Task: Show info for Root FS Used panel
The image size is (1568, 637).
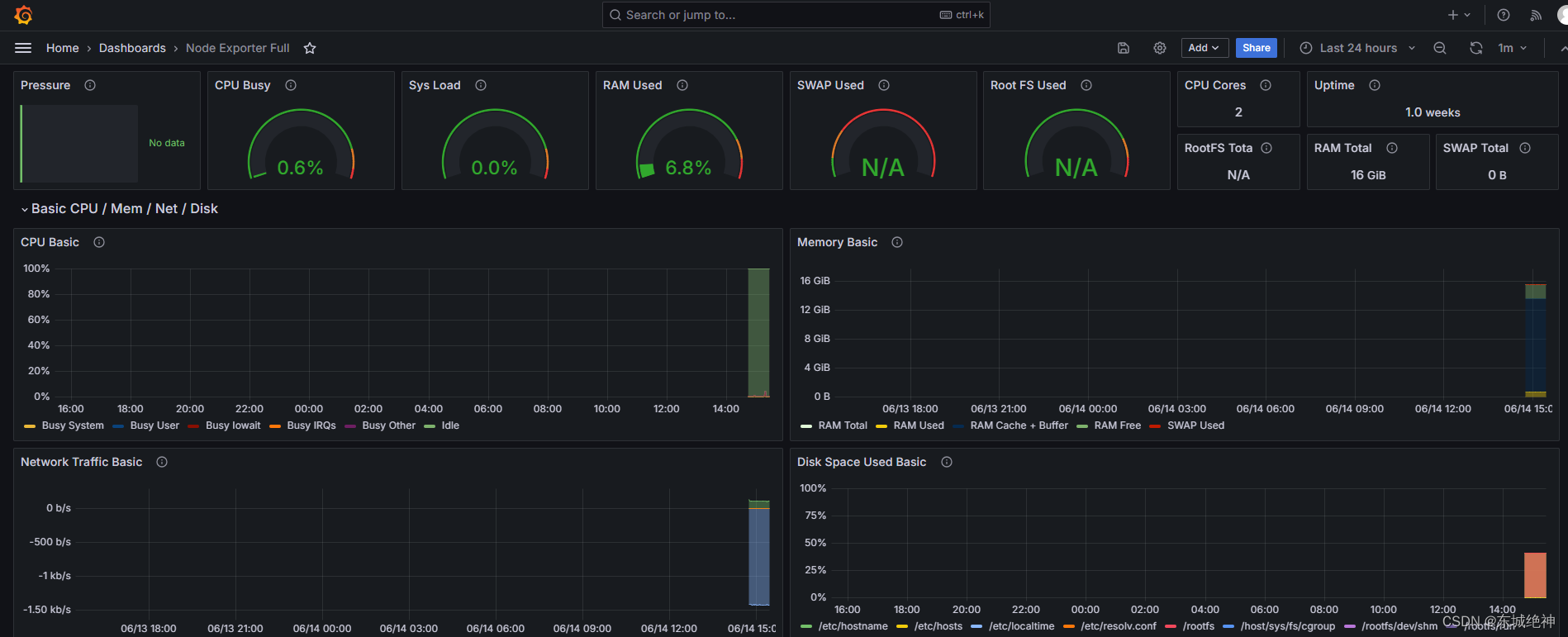Action: [x=1086, y=85]
